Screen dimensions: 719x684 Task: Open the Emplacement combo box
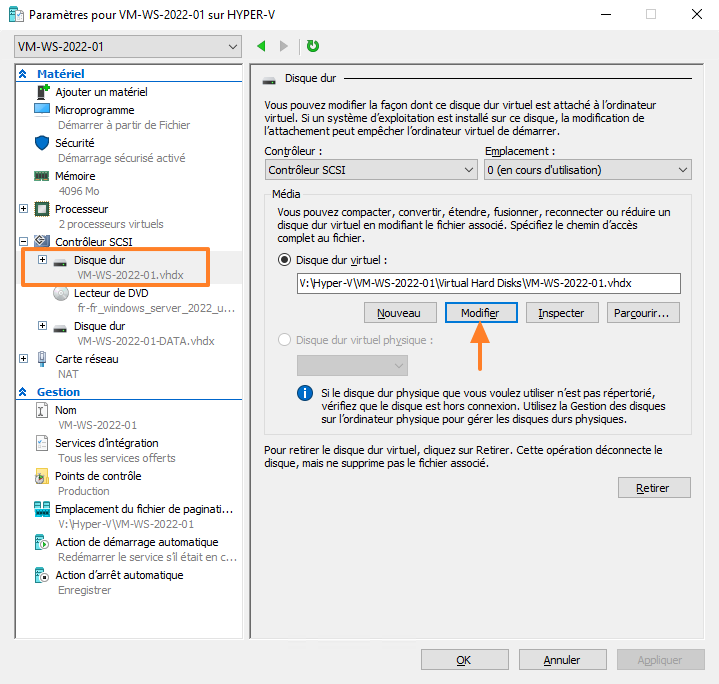[588, 170]
